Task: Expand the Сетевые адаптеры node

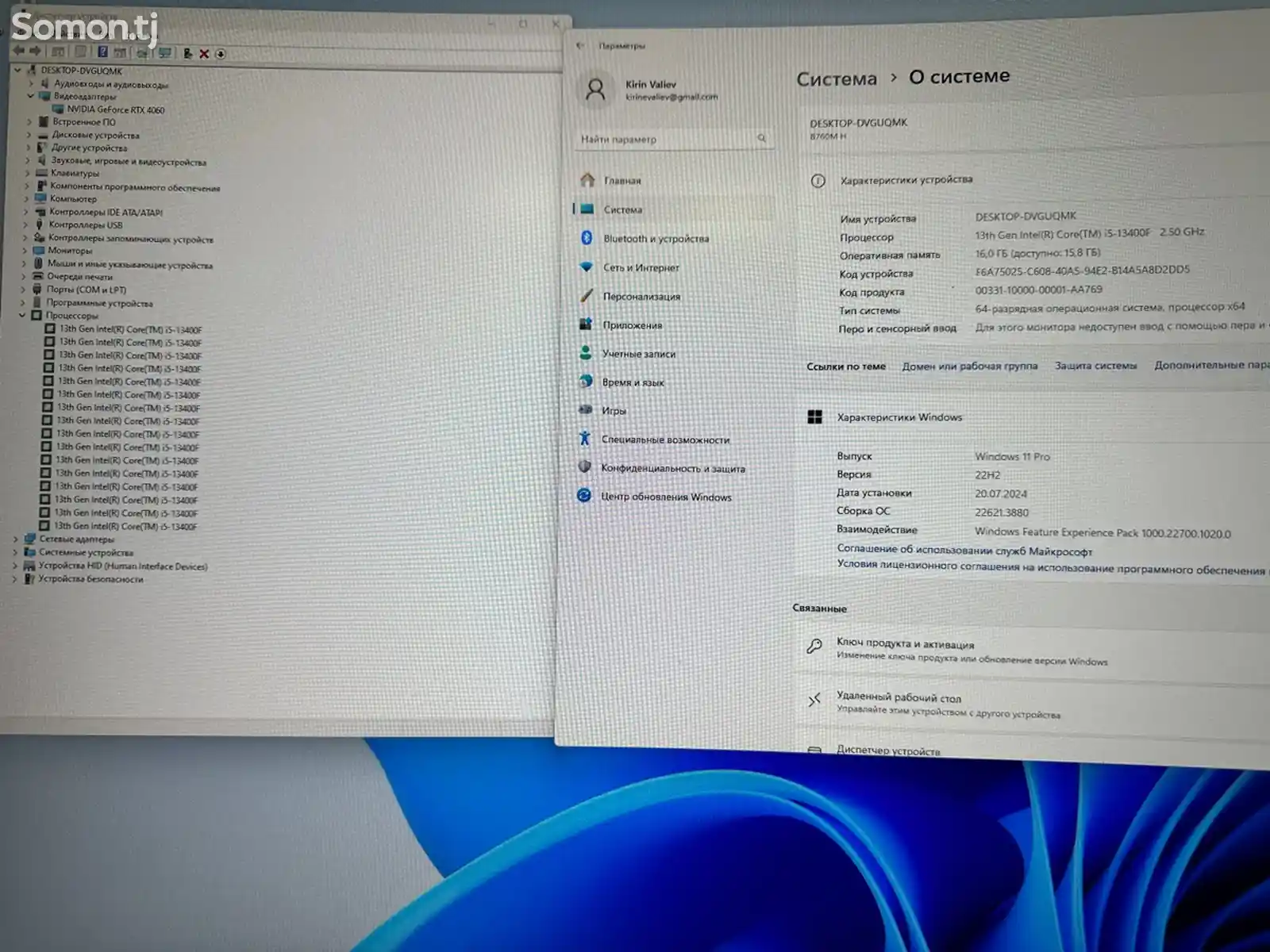Action: click(15, 539)
